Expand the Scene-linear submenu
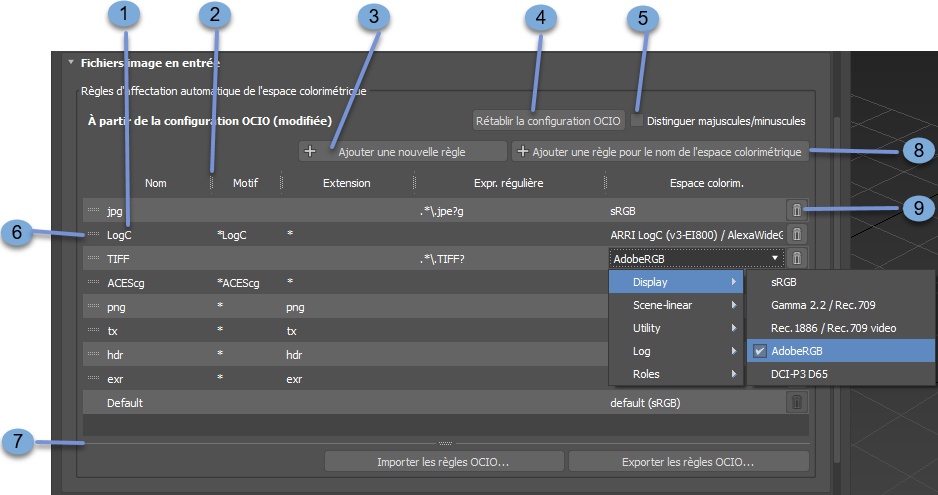938x495 pixels. tap(677, 305)
